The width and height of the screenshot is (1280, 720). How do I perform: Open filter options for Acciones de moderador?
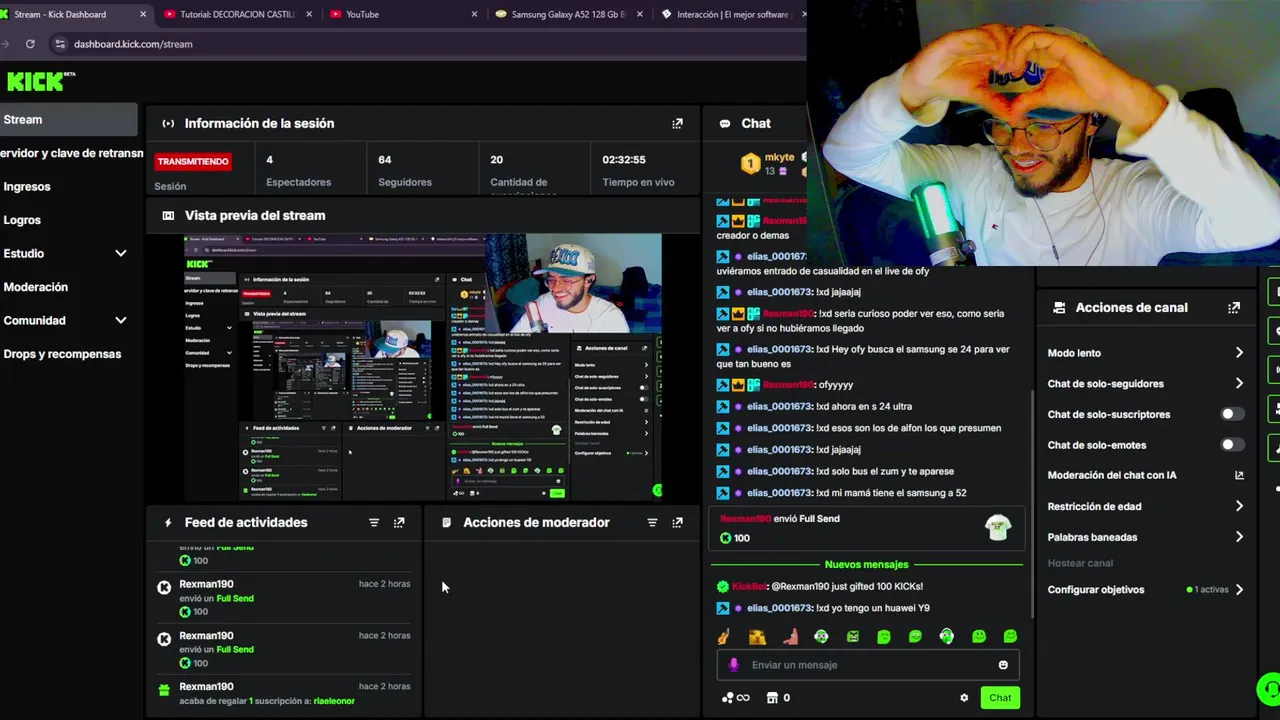click(x=652, y=522)
